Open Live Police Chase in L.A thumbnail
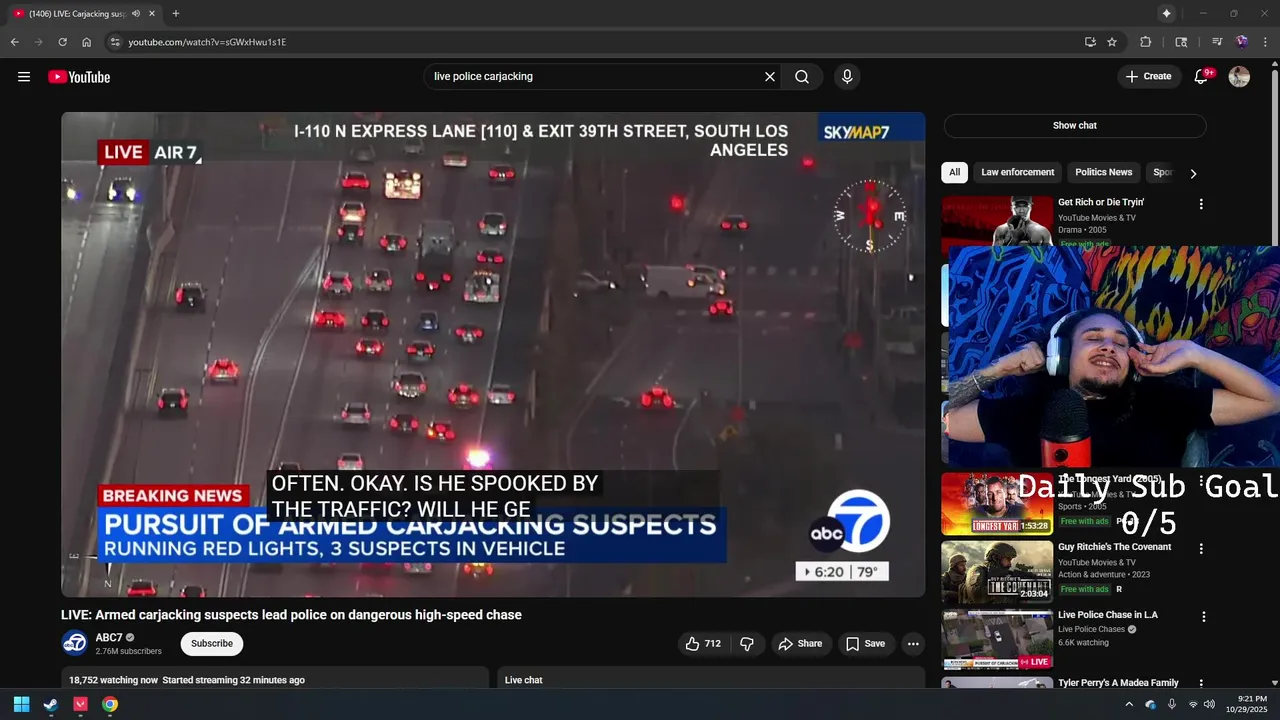Image resolution: width=1280 pixels, height=720 pixels. [997, 640]
